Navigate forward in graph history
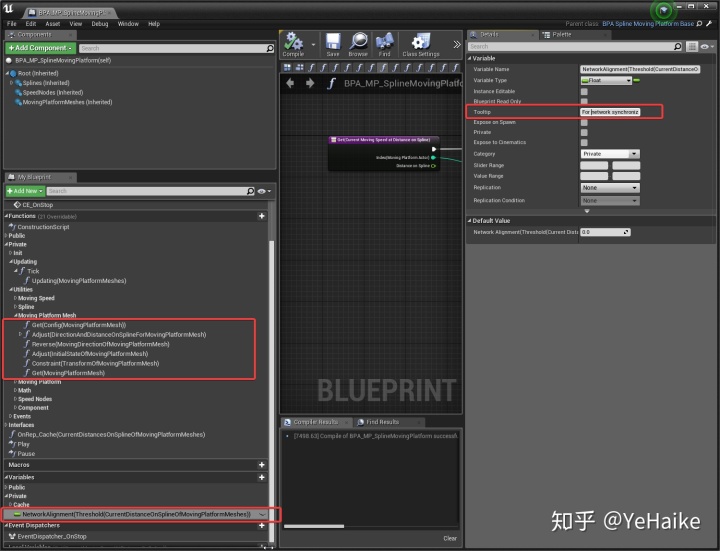 pyautogui.click(x=310, y=83)
